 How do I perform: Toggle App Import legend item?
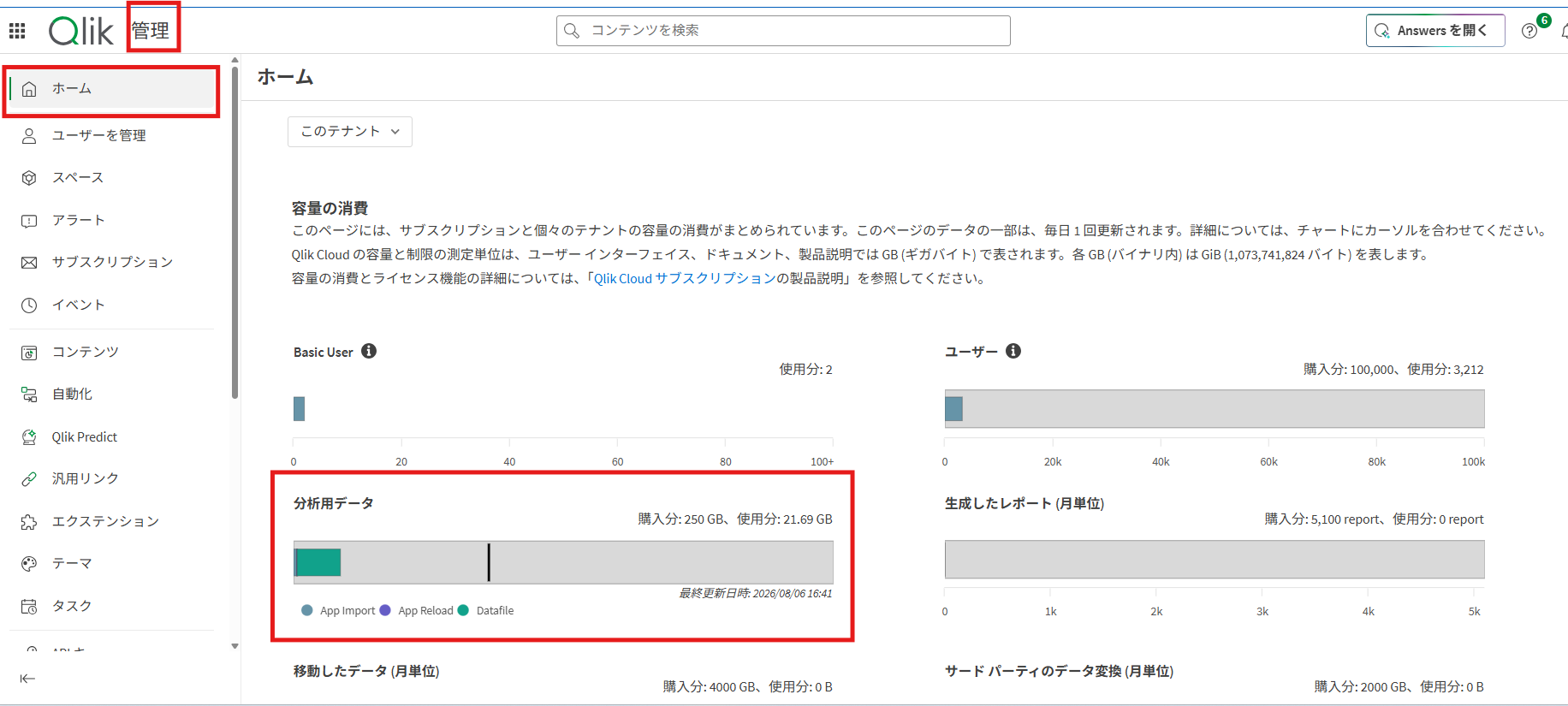339,611
